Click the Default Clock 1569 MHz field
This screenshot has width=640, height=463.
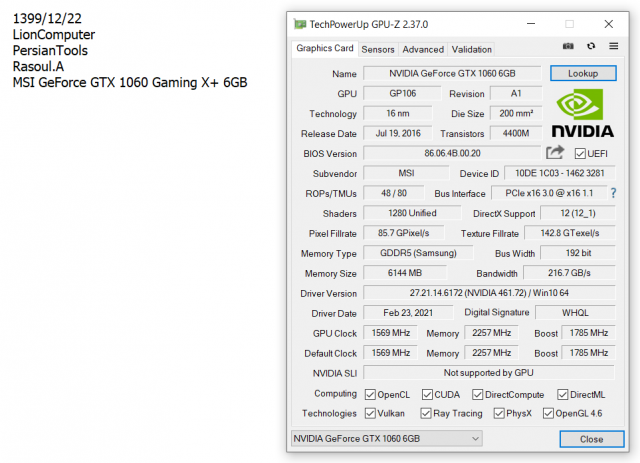point(390,353)
